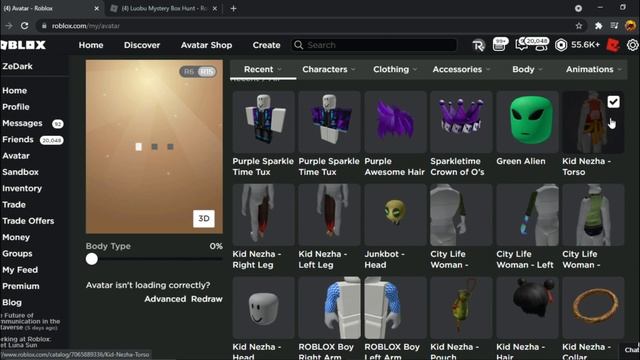Select Kid Nezha - Pouch thumbnail
This screenshot has height=360, width=640.
point(461,308)
